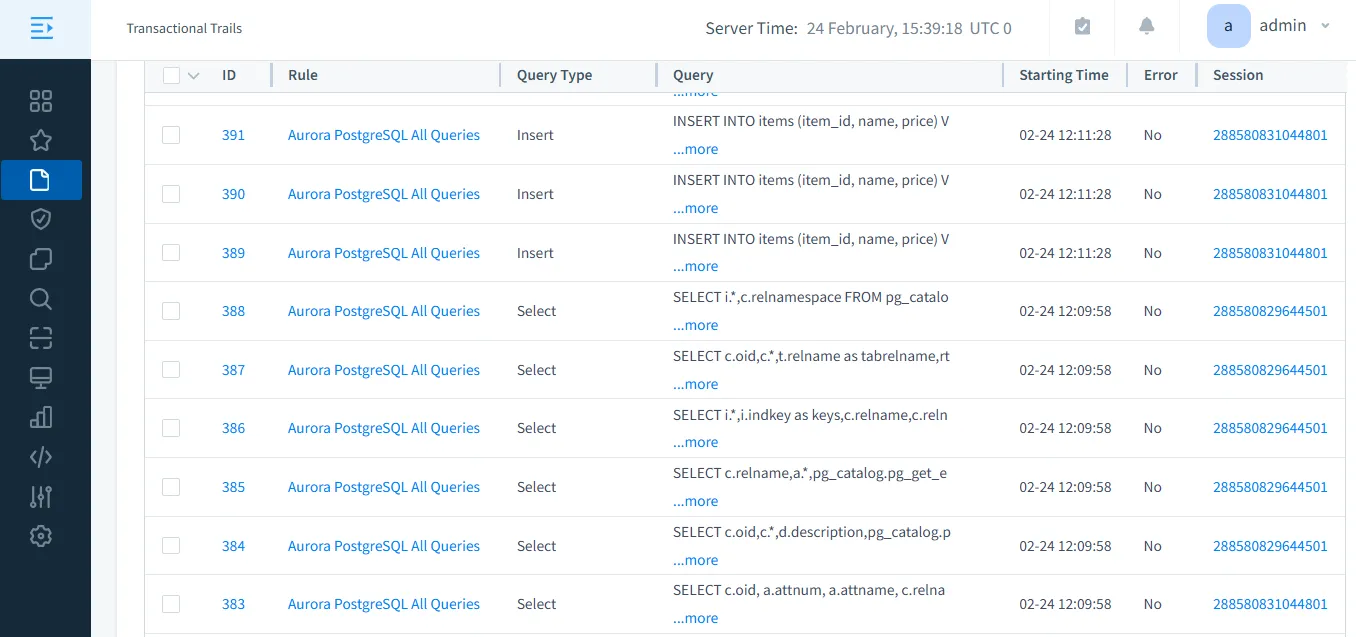Sort by the Starting Time column header
This screenshot has width=1356, height=637.
coord(1064,75)
